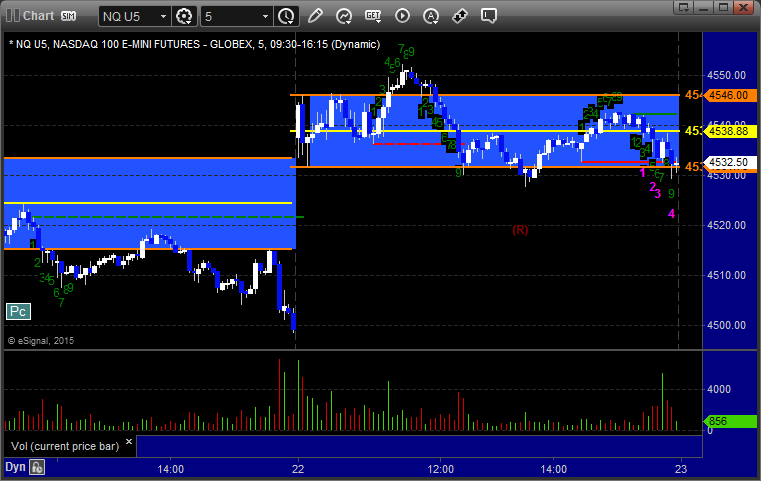Minimize the chart window

pyautogui.click(x=704, y=7)
